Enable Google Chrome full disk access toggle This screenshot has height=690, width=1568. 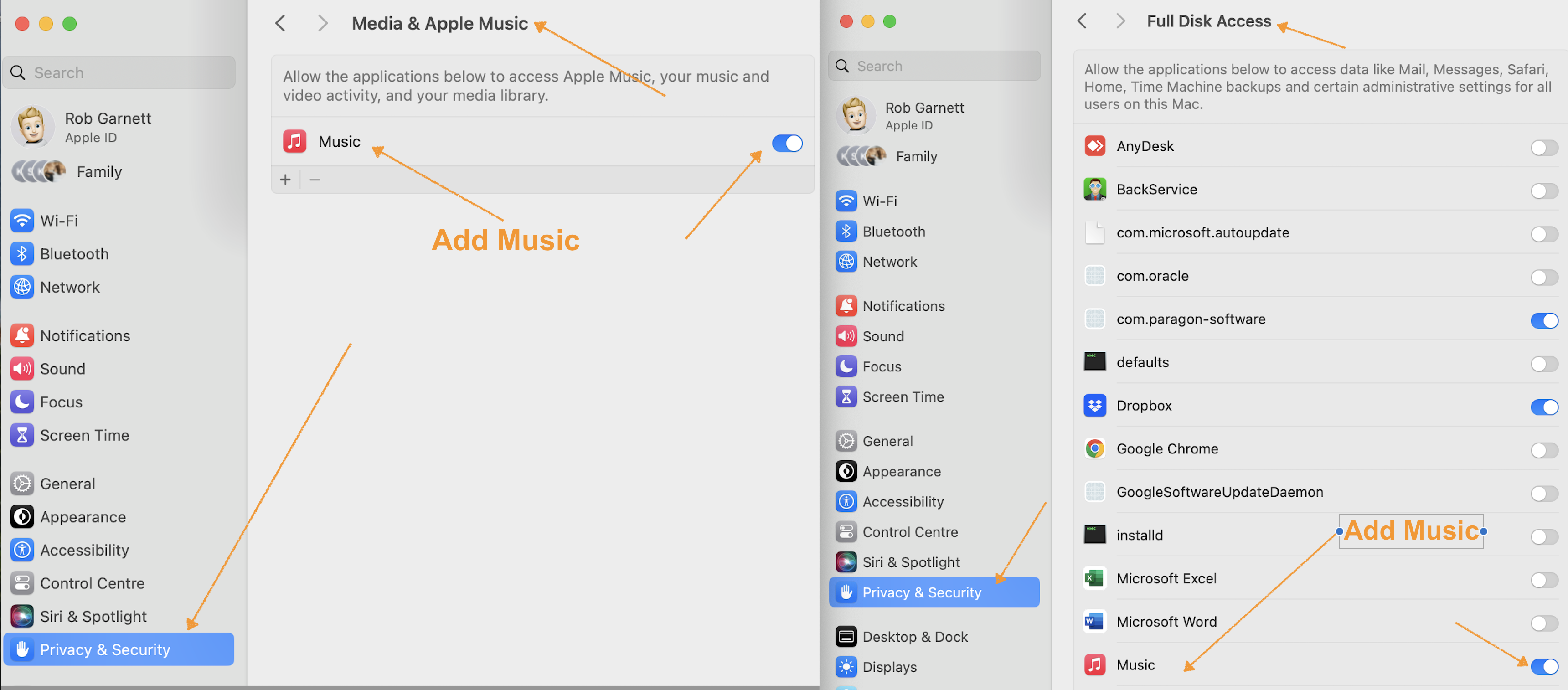pos(1544,450)
